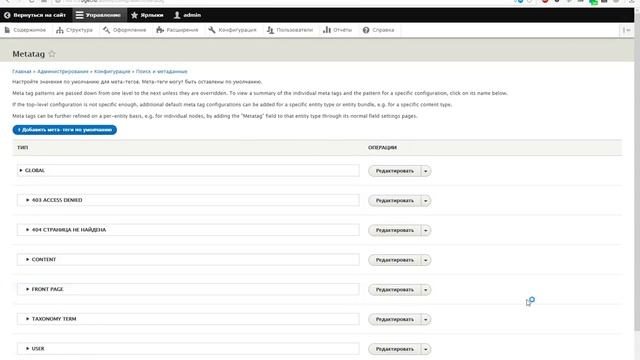Image resolution: width=640 pixels, height=360 pixels.
Task: Open the 'Конфигурация' menu
Action: point(232,30)
